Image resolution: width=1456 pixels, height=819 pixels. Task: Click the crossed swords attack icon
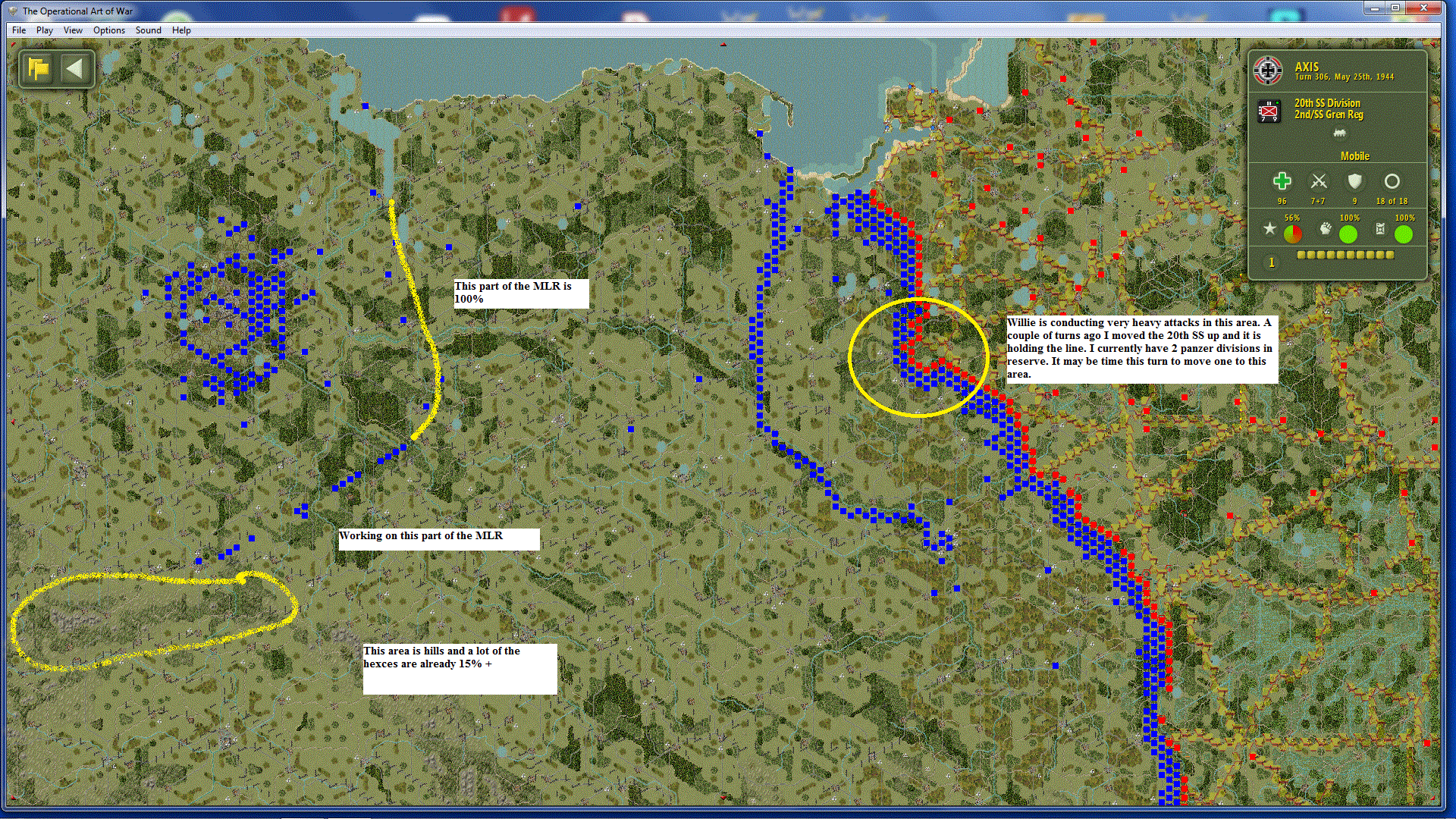(1319, 181)
